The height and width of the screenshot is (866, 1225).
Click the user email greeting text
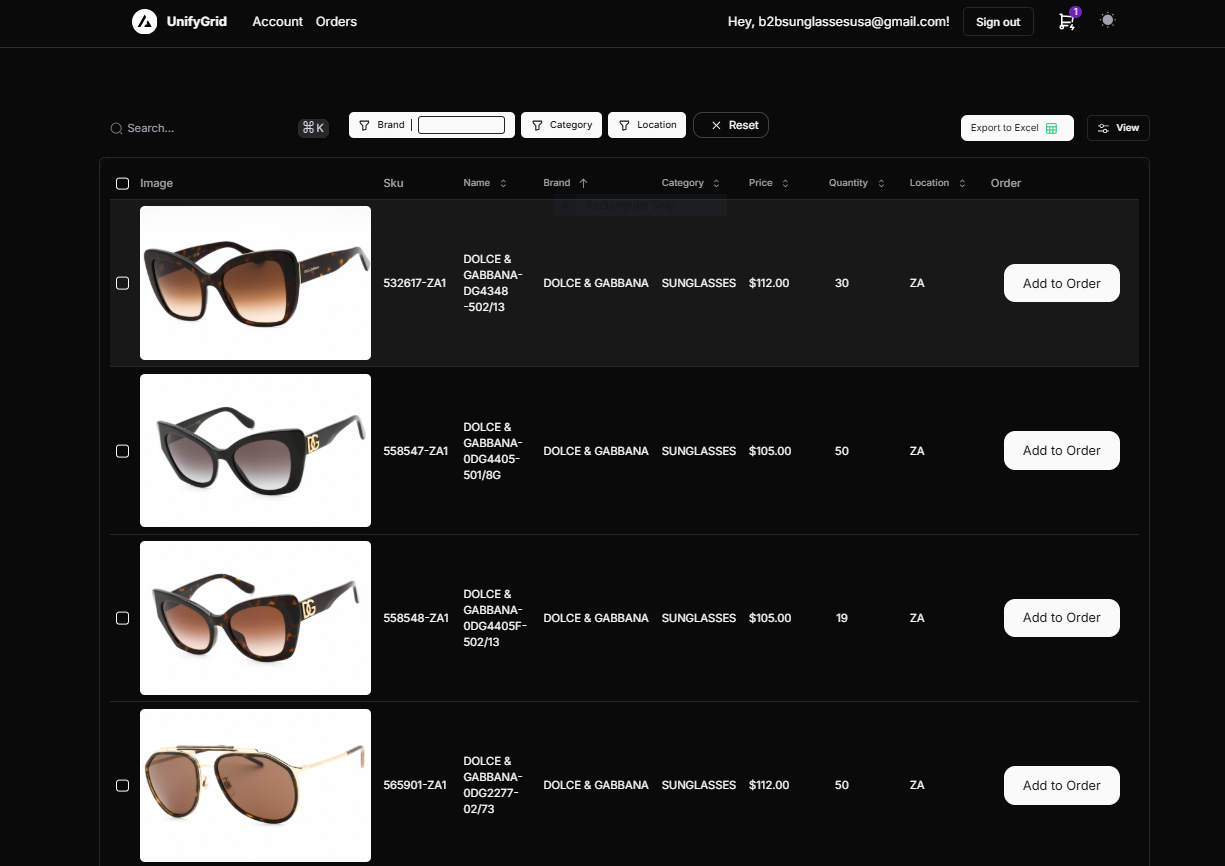pos(838,21)
